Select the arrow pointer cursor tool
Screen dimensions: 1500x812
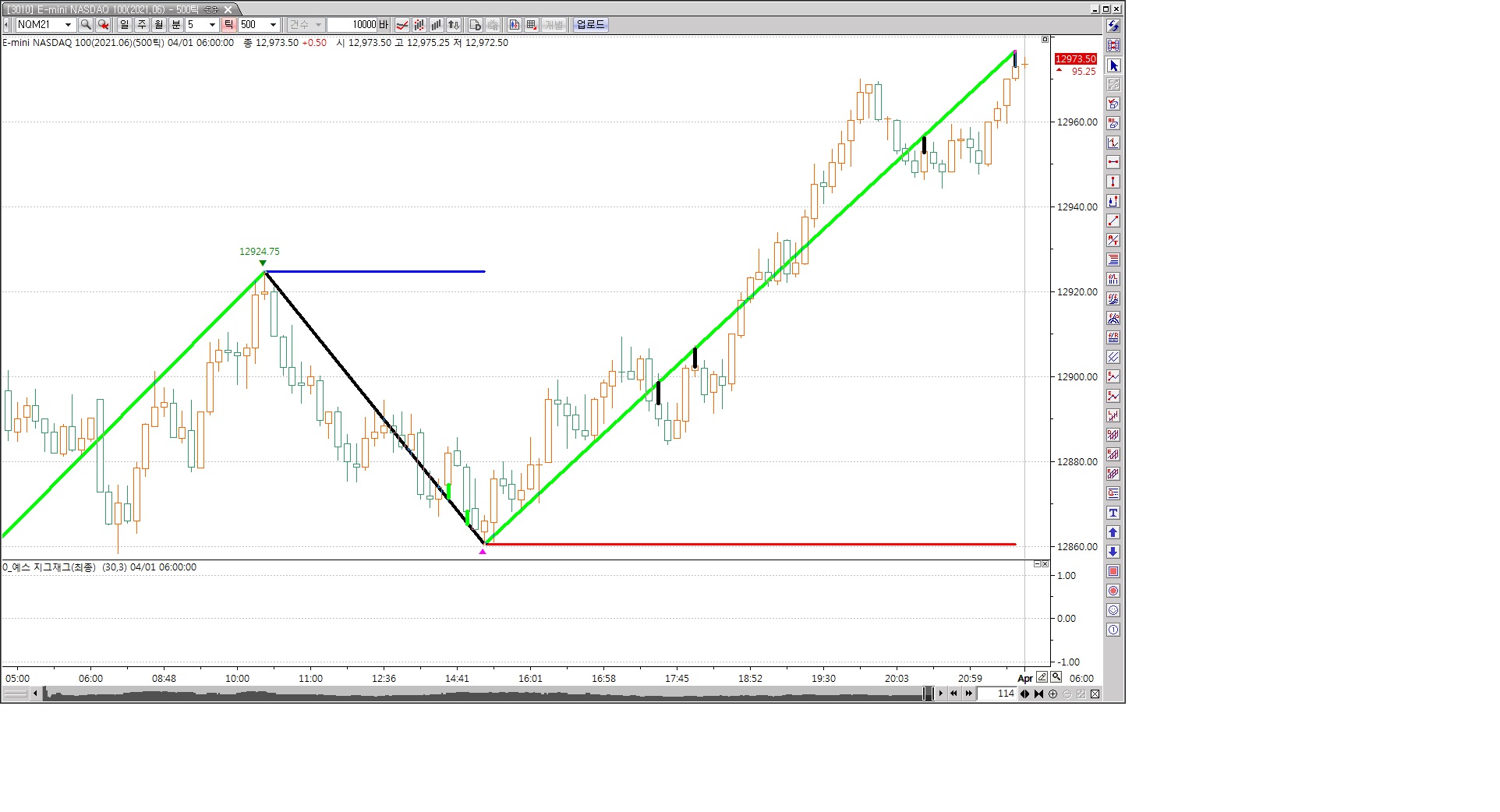point(1113,65)
